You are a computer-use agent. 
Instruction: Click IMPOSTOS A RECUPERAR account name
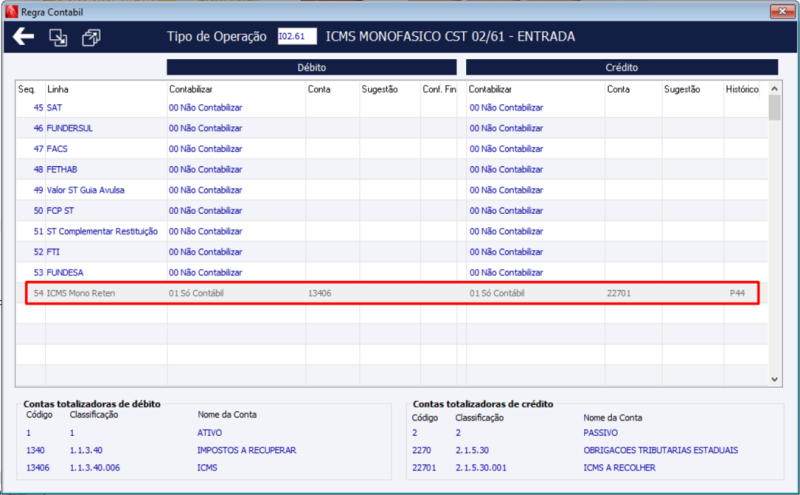click(x=246, y=450)
